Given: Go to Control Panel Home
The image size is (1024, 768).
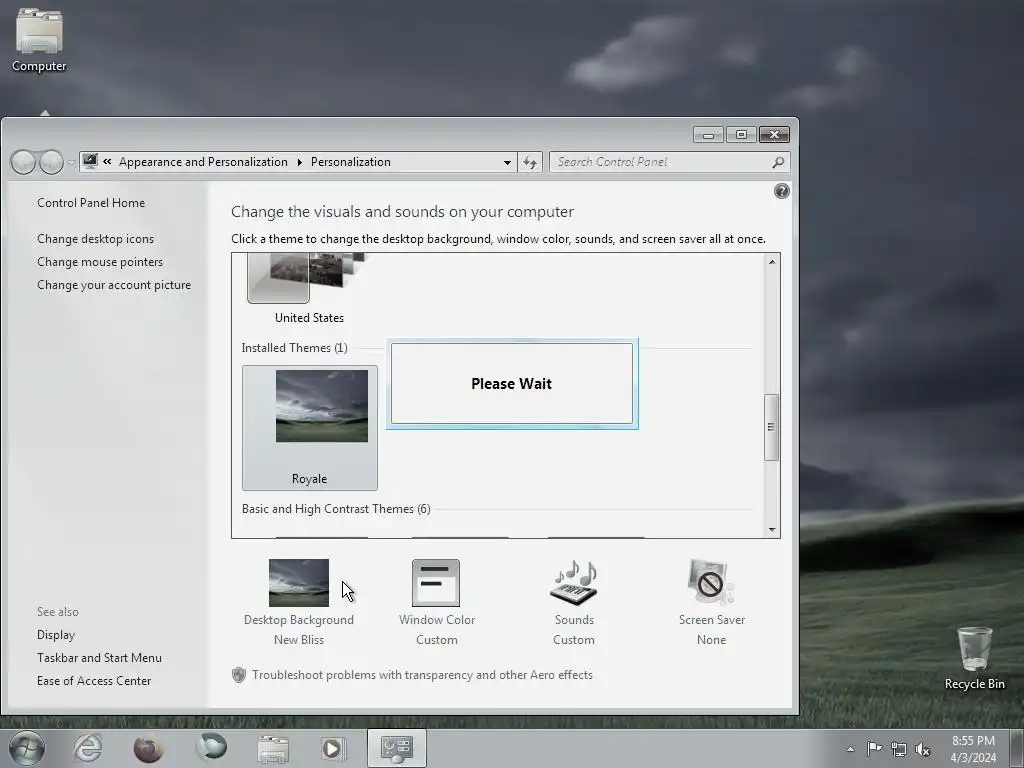Looking at the screenshot, I should 91,202.
